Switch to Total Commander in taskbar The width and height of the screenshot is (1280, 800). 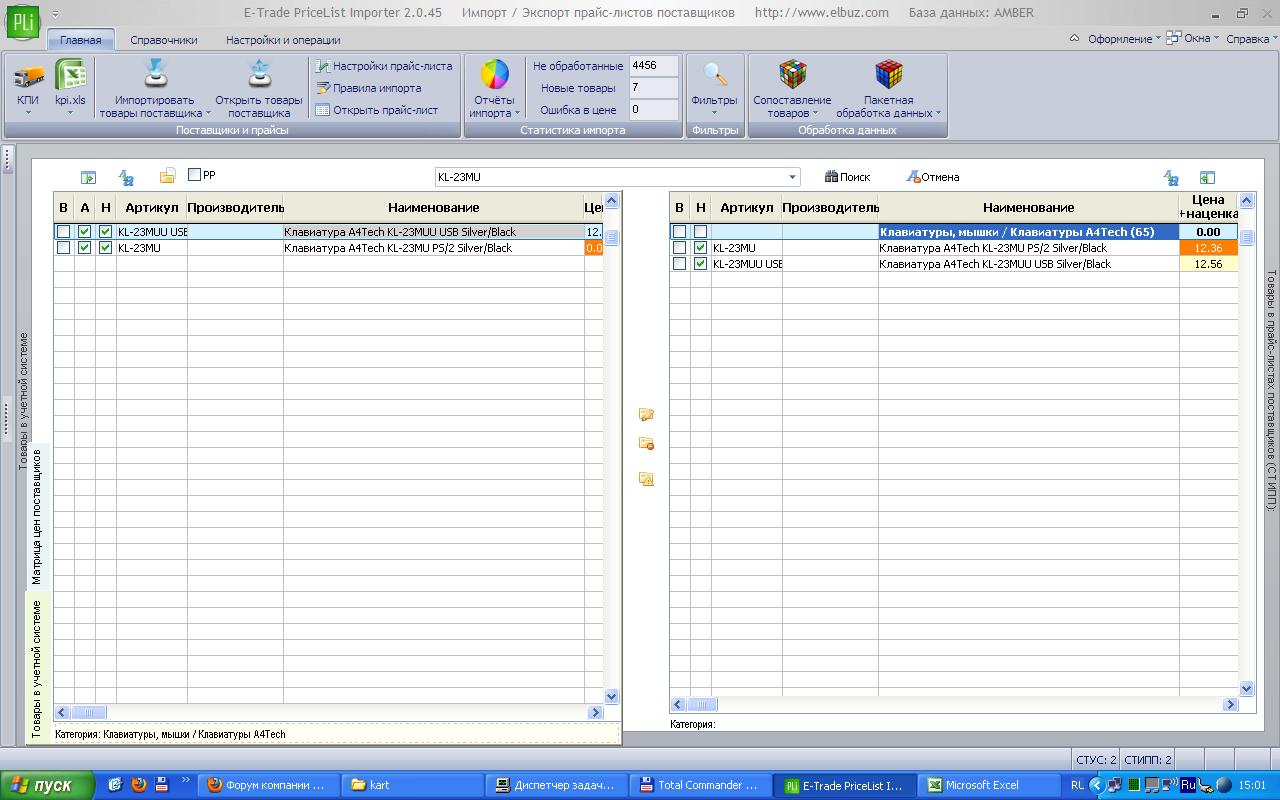pos(703,785)
